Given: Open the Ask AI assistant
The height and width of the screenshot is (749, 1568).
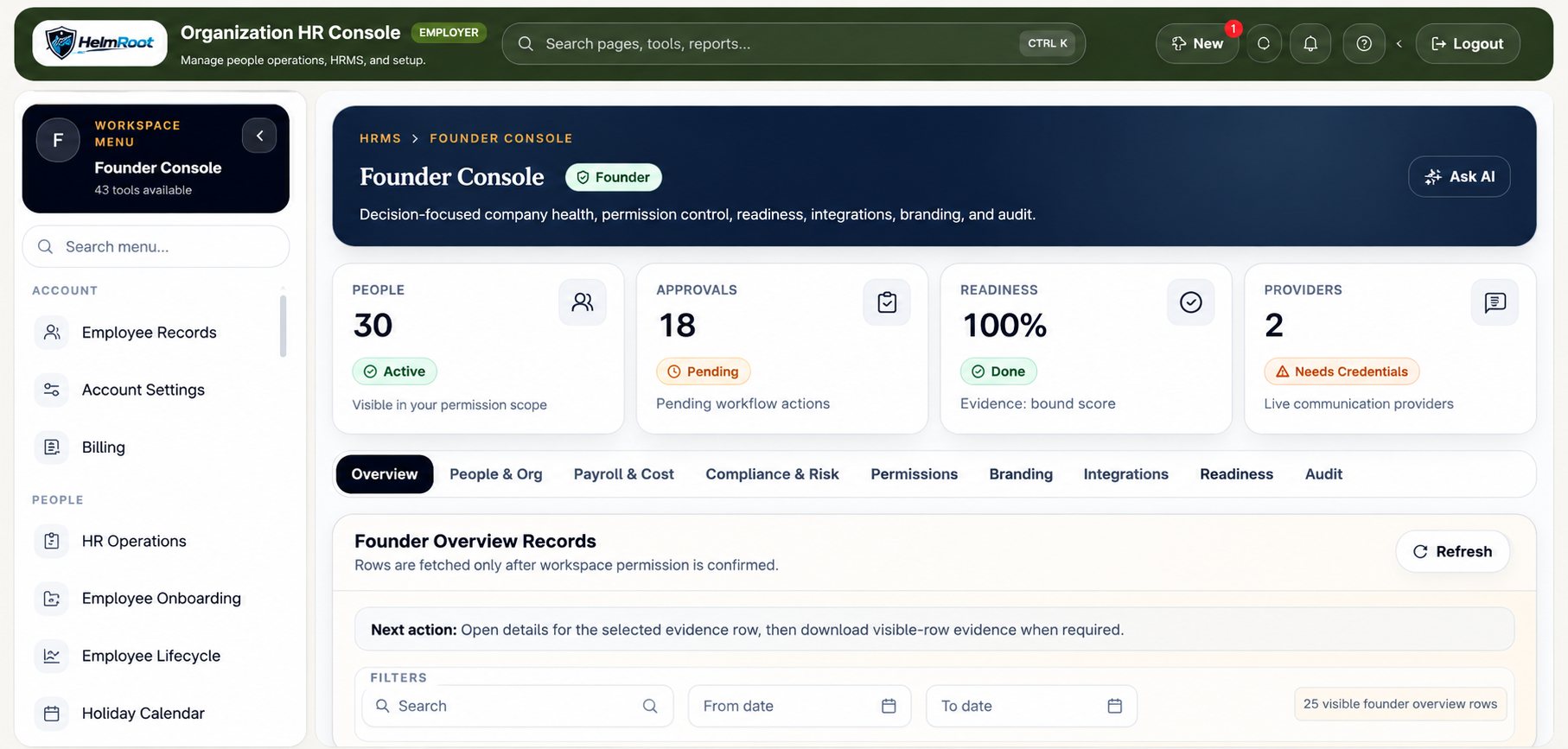Looking at the screenshot, I should (x=1459, y=176).
